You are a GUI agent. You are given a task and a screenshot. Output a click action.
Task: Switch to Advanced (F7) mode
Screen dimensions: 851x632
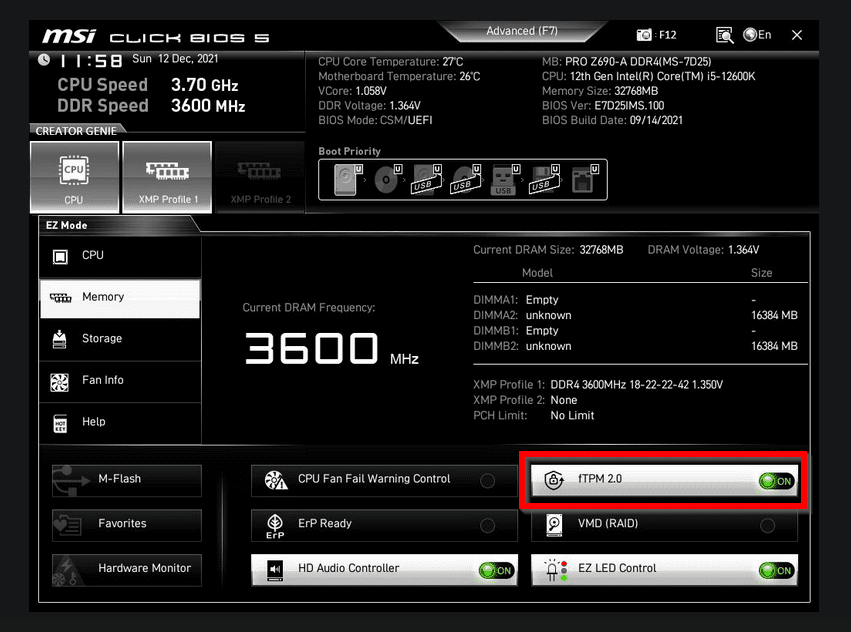[x=522, y=31]
